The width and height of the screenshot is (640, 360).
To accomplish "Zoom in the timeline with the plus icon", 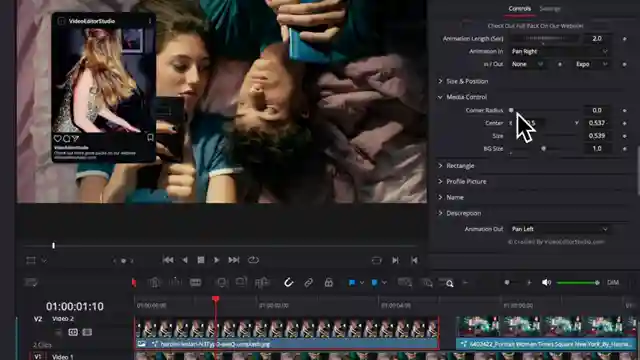I will click(x=529, y=282).
